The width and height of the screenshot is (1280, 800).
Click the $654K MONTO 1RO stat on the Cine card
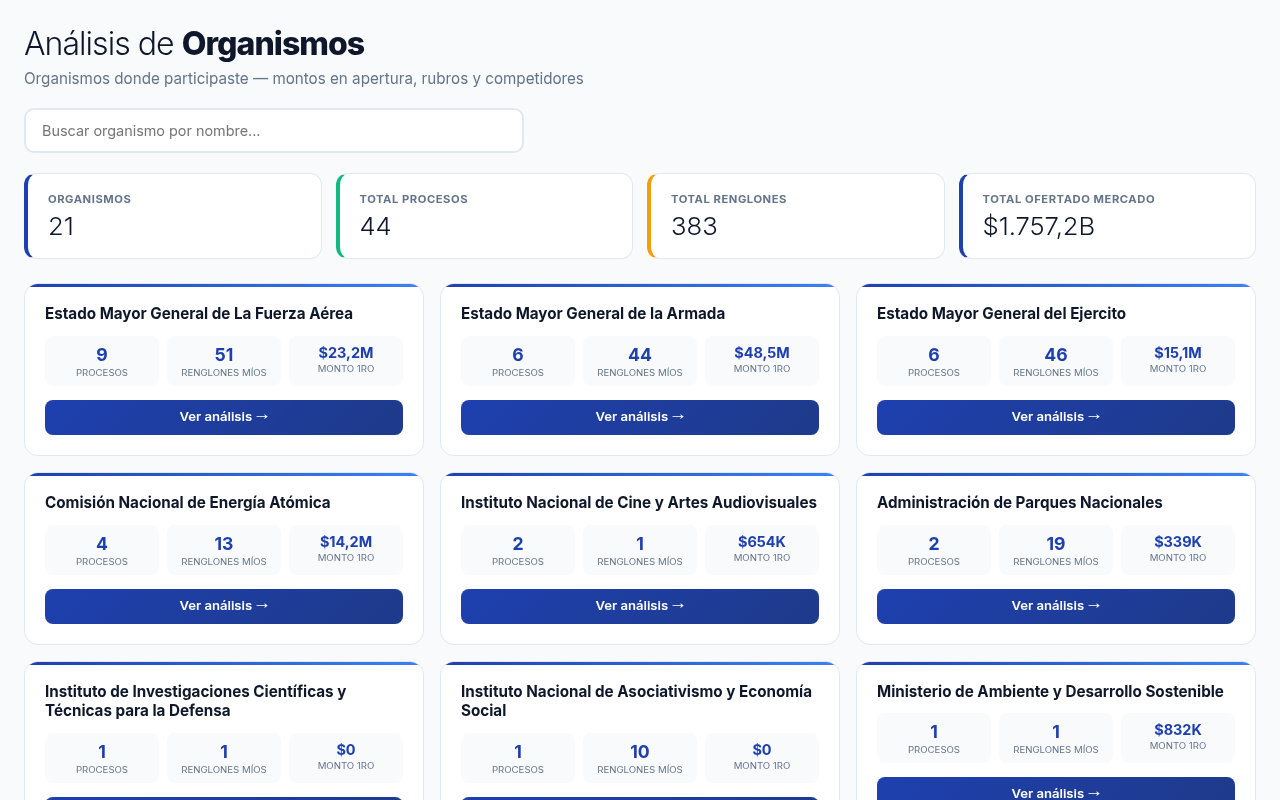[762, 549]
